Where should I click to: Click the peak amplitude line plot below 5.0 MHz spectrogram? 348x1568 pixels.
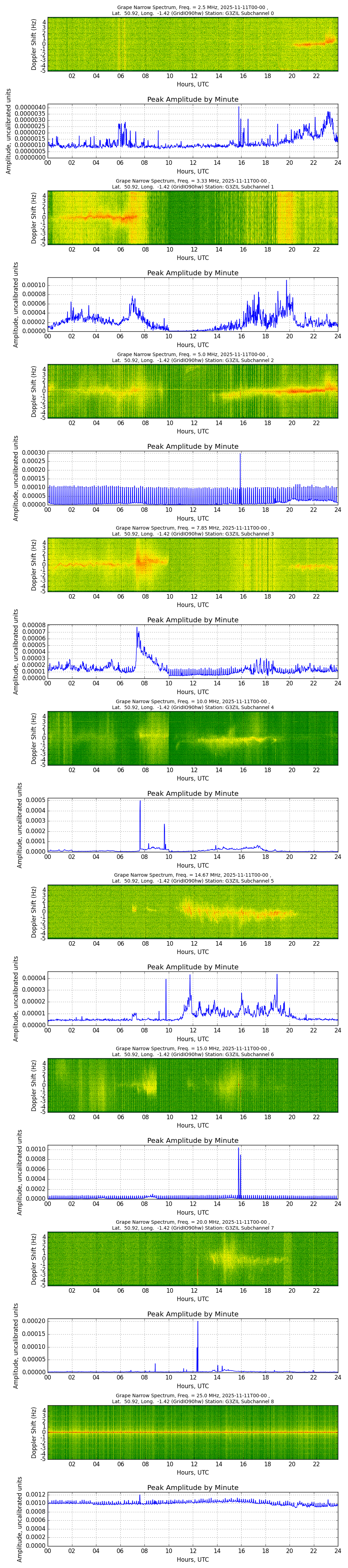[193, 478]
